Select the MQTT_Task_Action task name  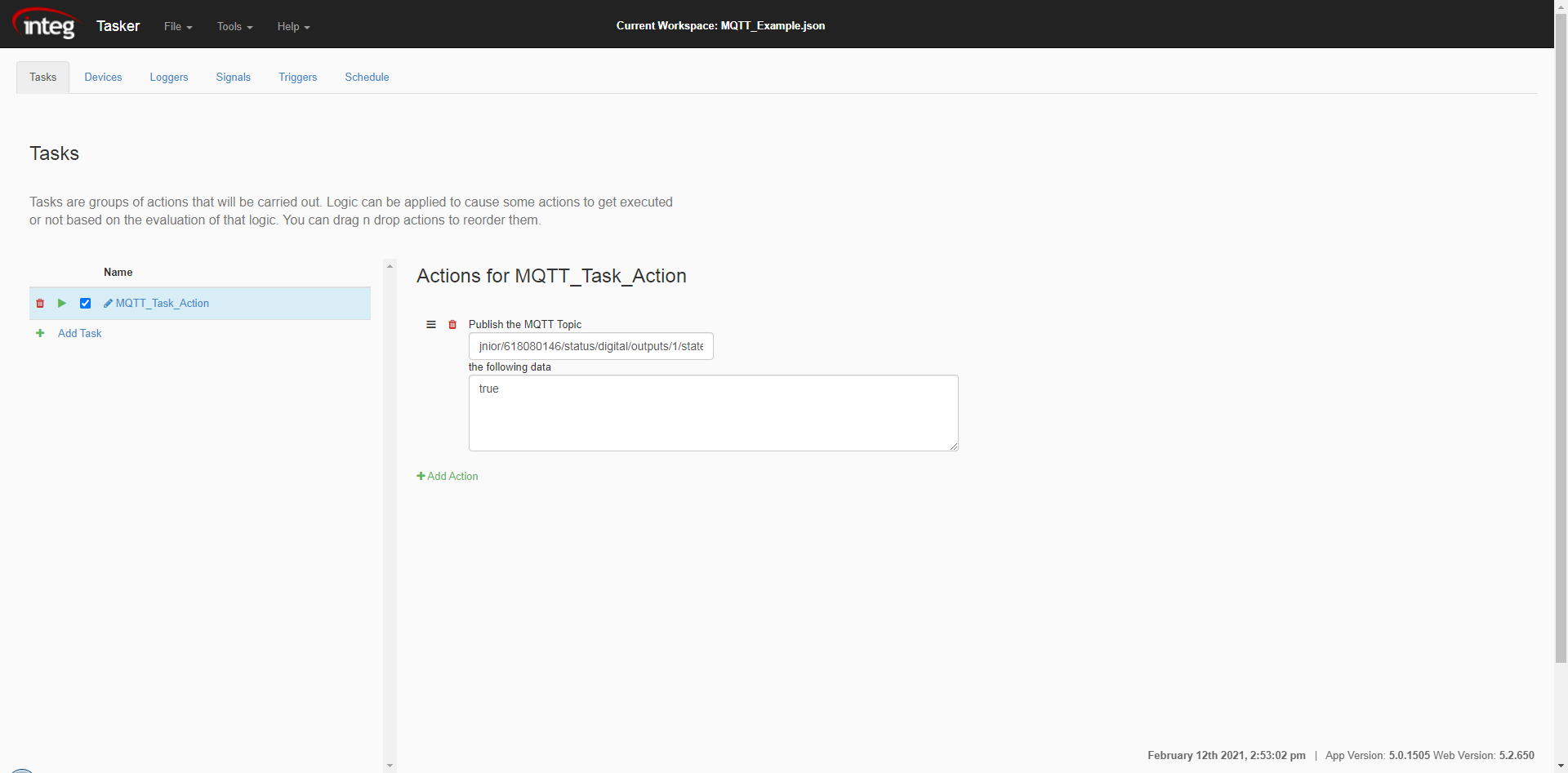pyautogui.click(x=163, y=303)
